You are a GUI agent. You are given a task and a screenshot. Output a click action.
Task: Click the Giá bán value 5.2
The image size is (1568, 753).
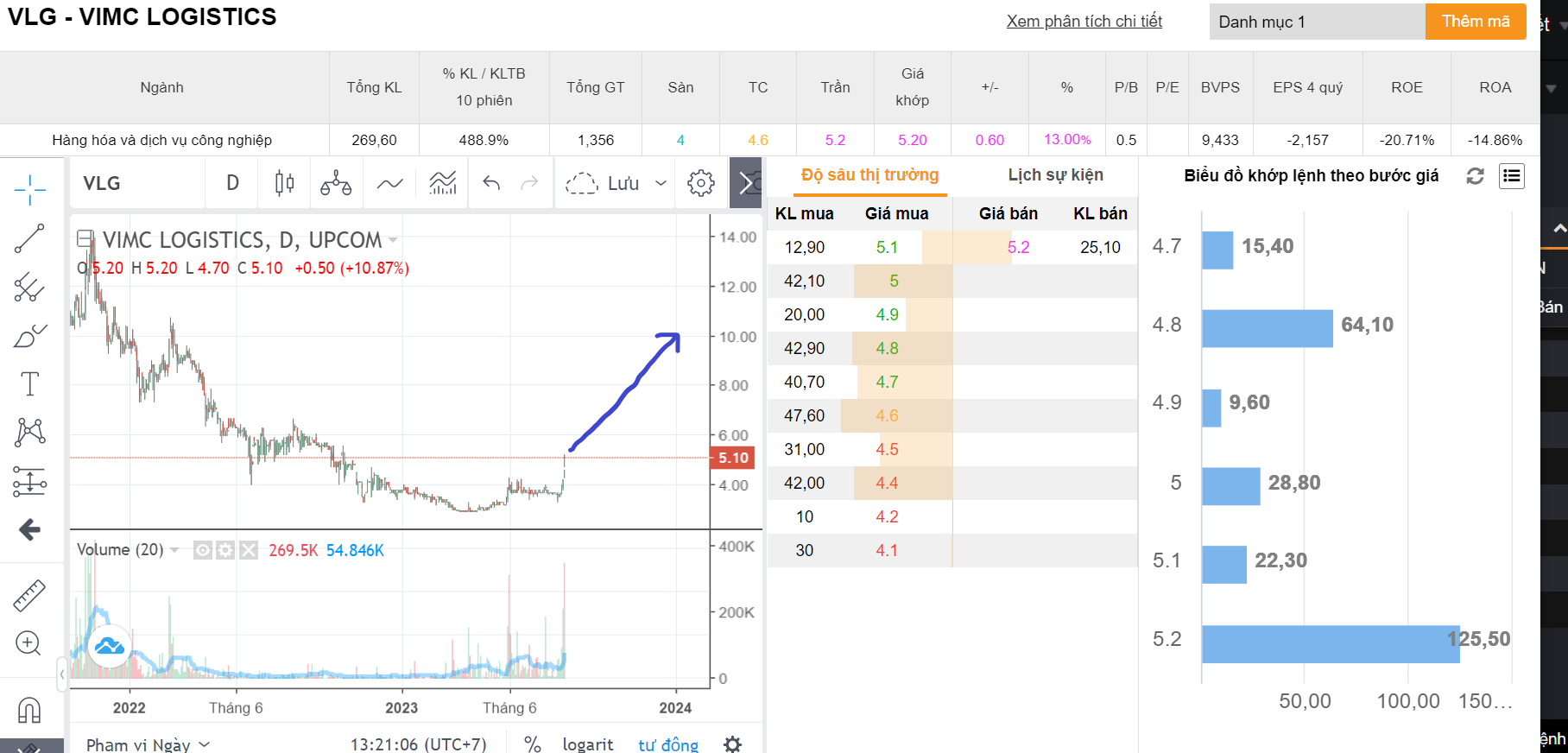pos(1018,247)
